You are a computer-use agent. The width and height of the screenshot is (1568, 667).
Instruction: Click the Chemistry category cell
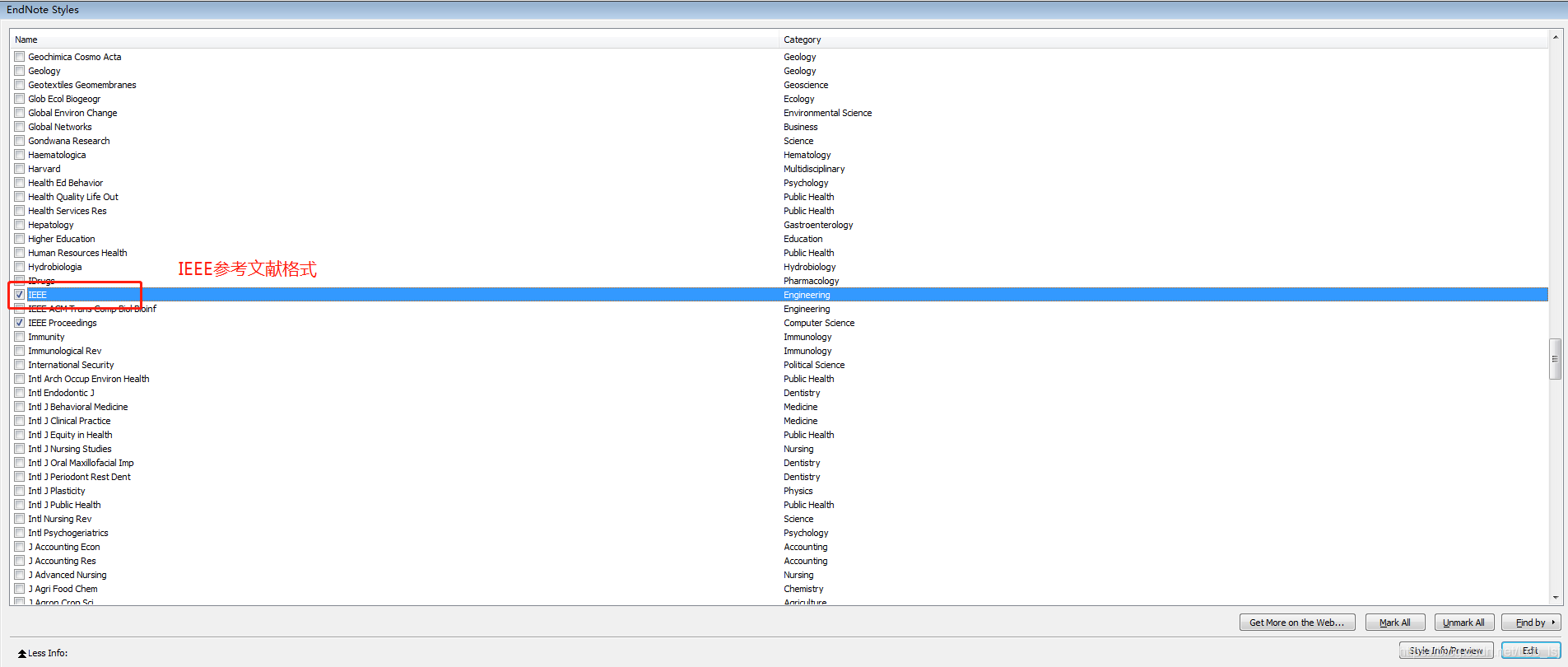point(803,589)
